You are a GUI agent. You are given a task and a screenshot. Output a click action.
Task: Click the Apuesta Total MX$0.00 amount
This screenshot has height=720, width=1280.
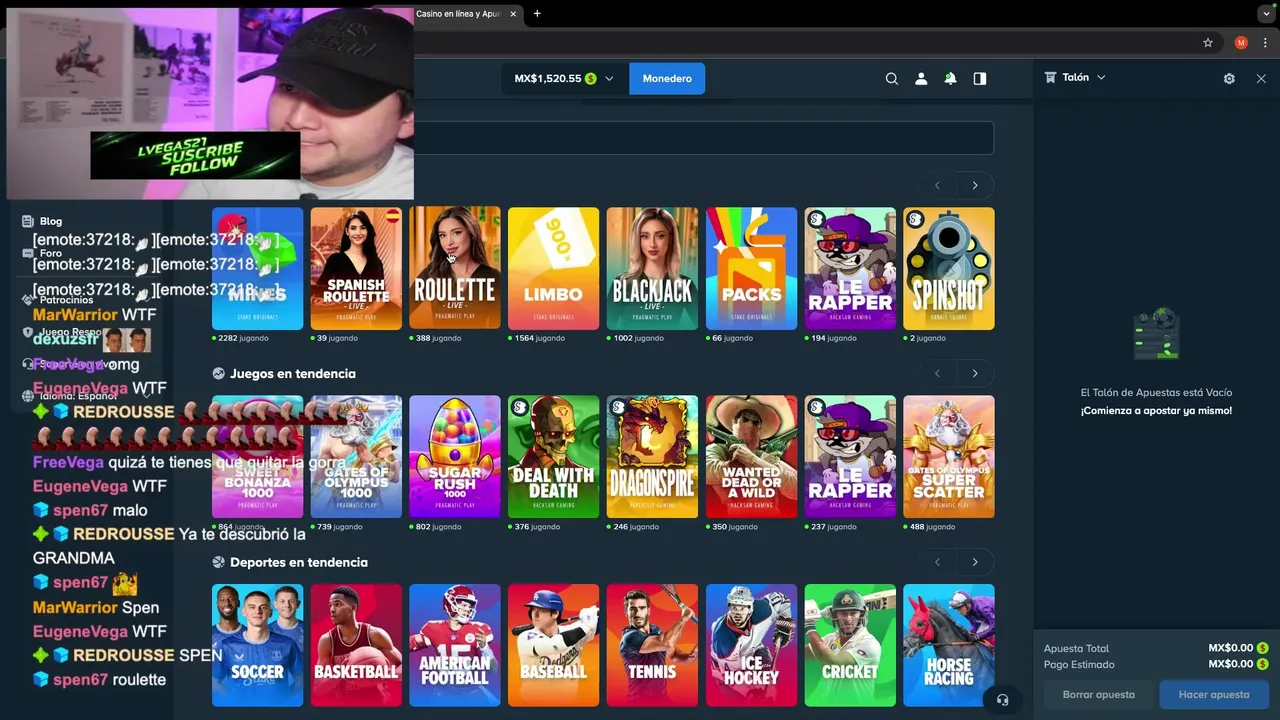(x=1239, y=648)
